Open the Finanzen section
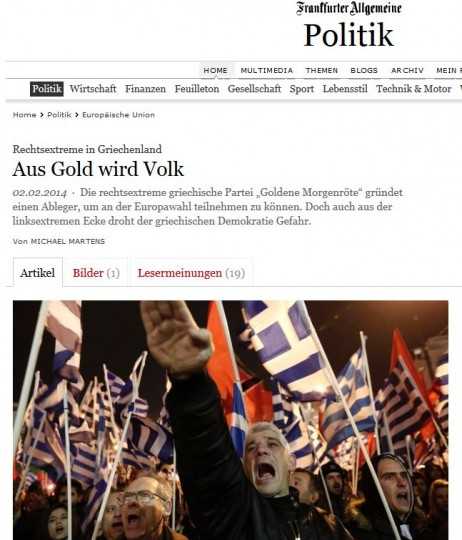 click(x=145, y=89)
